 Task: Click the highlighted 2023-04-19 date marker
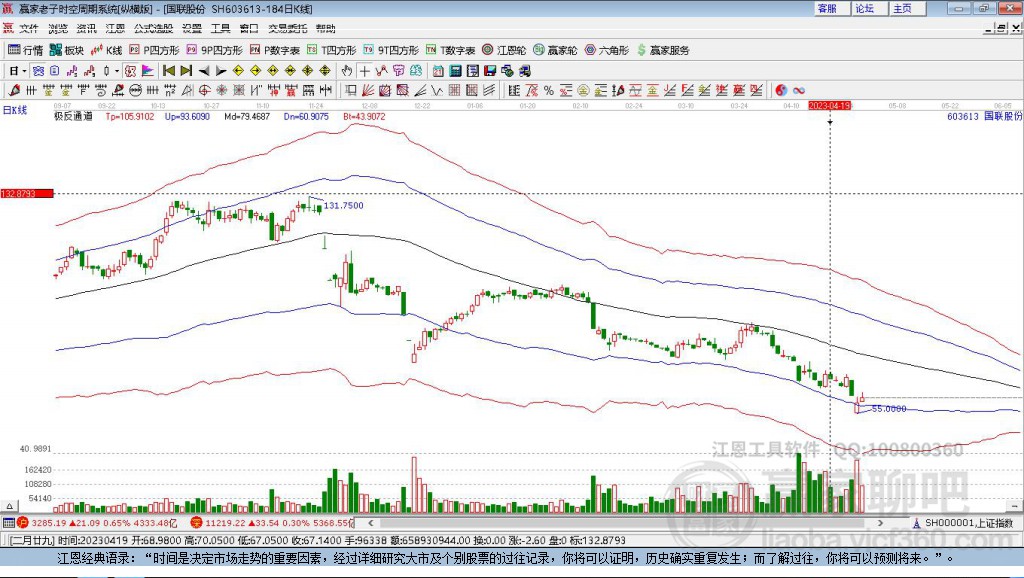829,105
